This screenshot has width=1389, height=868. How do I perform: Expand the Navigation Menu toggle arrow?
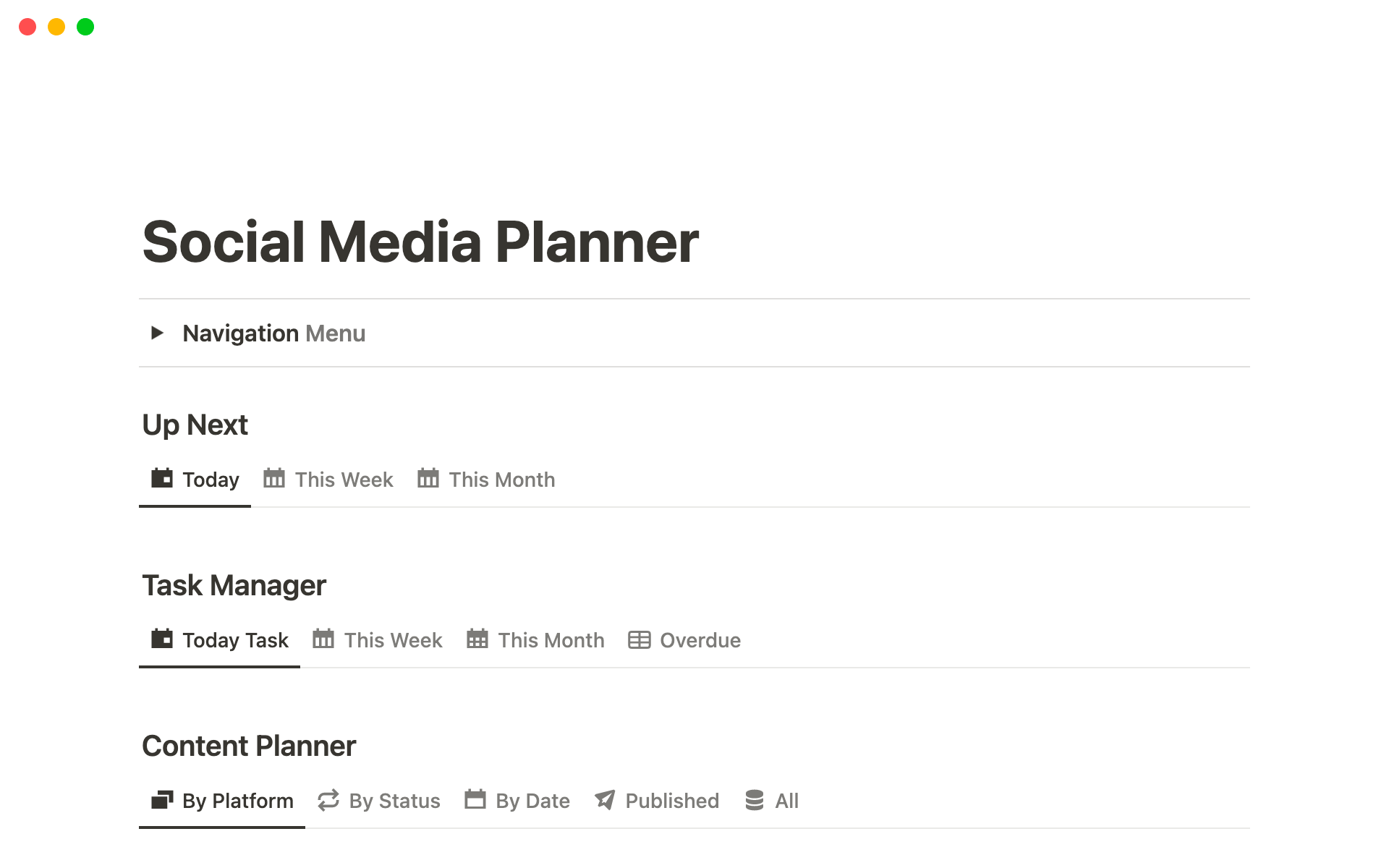(x=157, y=333)
